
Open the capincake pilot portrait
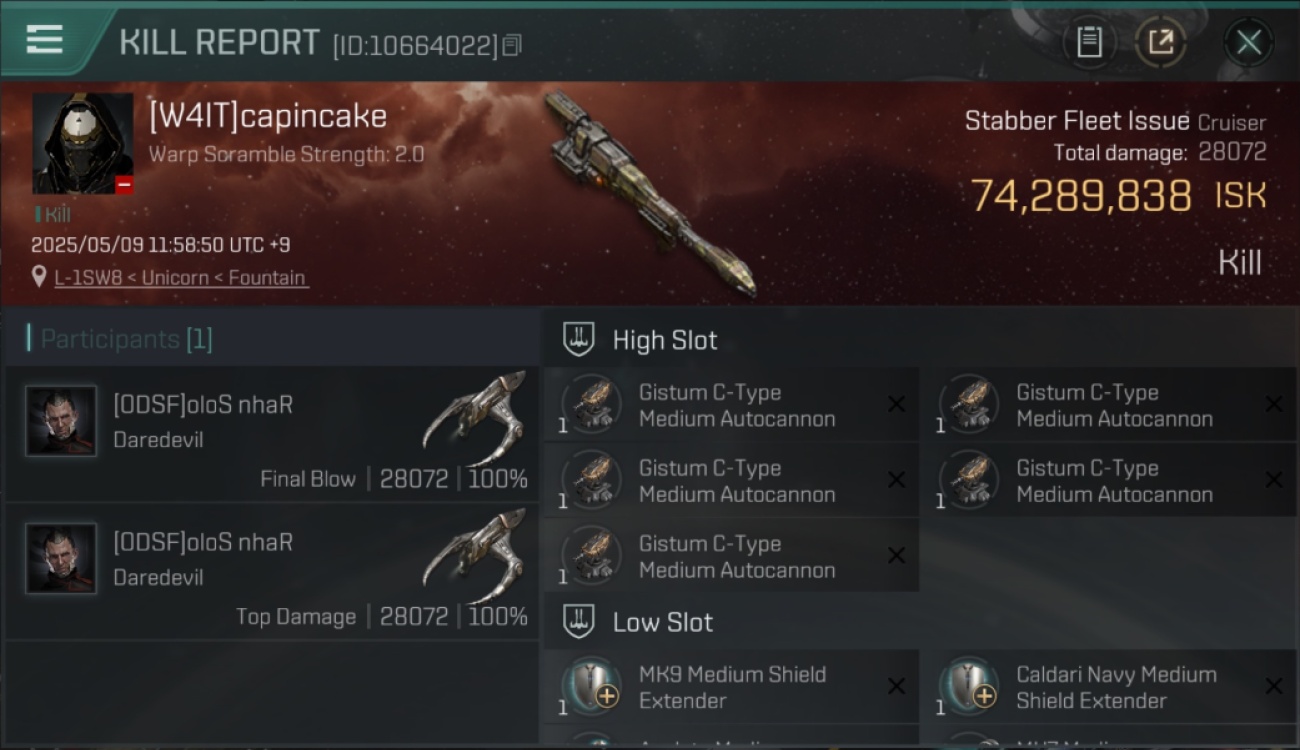[83, 144]
